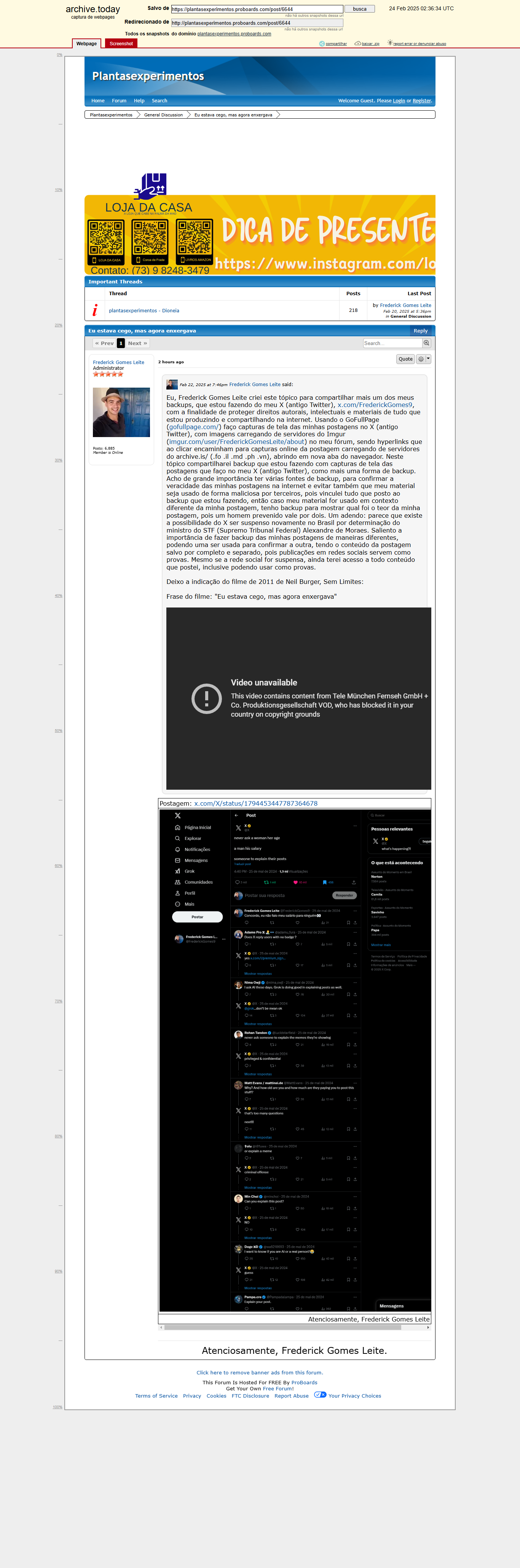Open the Forum menu item
Viewport: 520px width, 1568px height.
pos(120,101)
